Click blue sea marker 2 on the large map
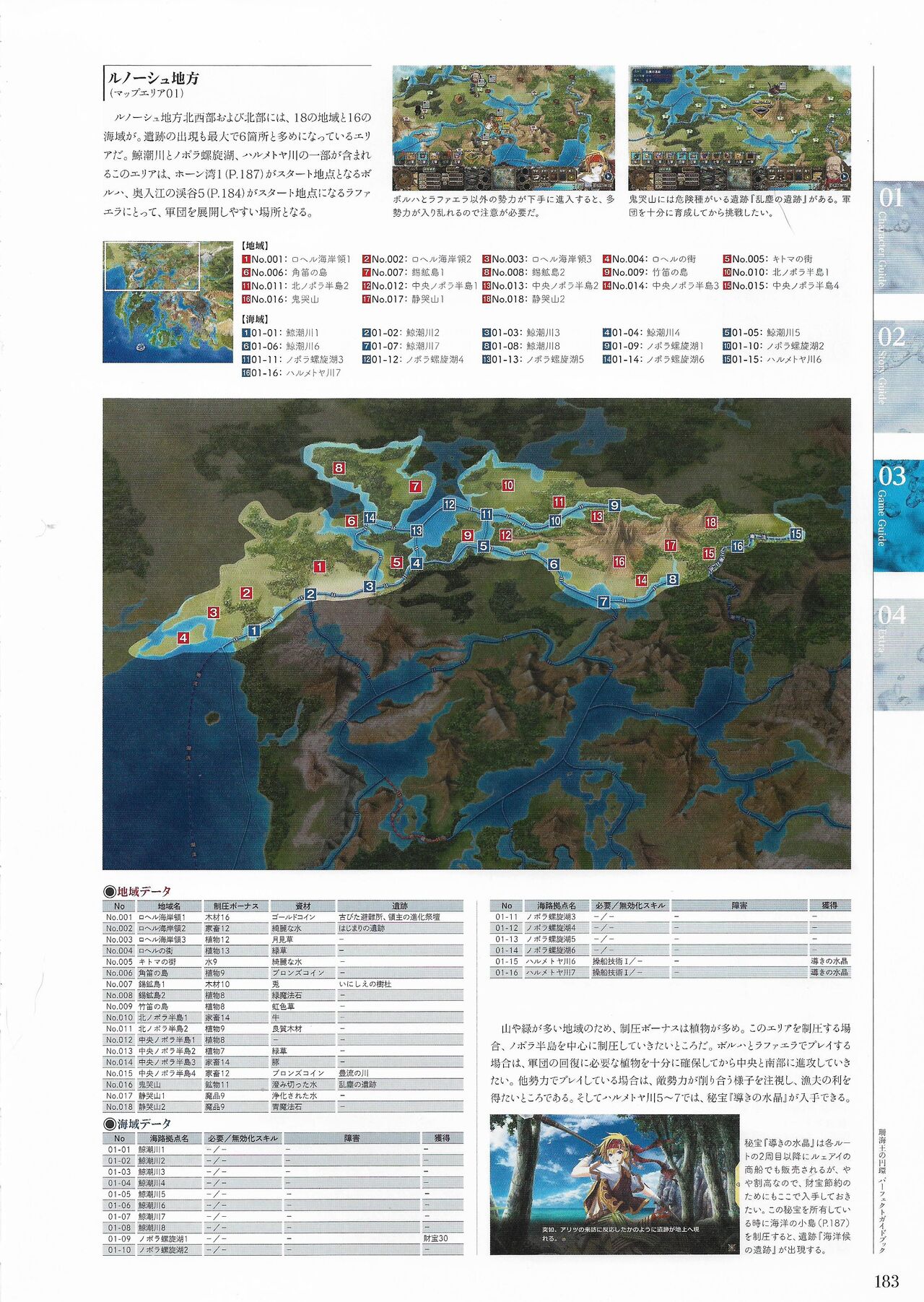The width and height of the screenshot is (924, 1302). [310, 594]
